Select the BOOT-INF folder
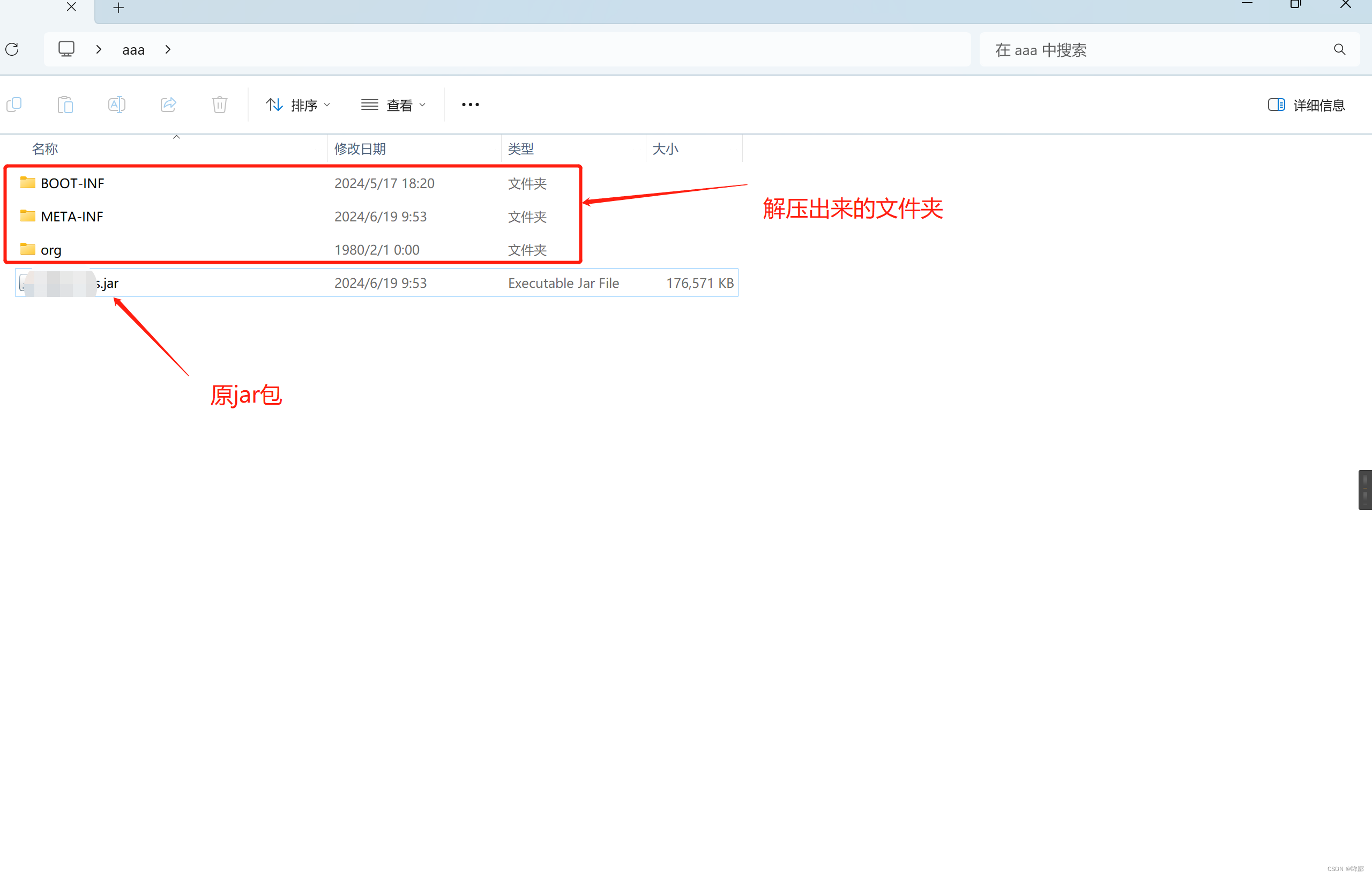This screenshot has height=877, width=1372. pos(72,183)
